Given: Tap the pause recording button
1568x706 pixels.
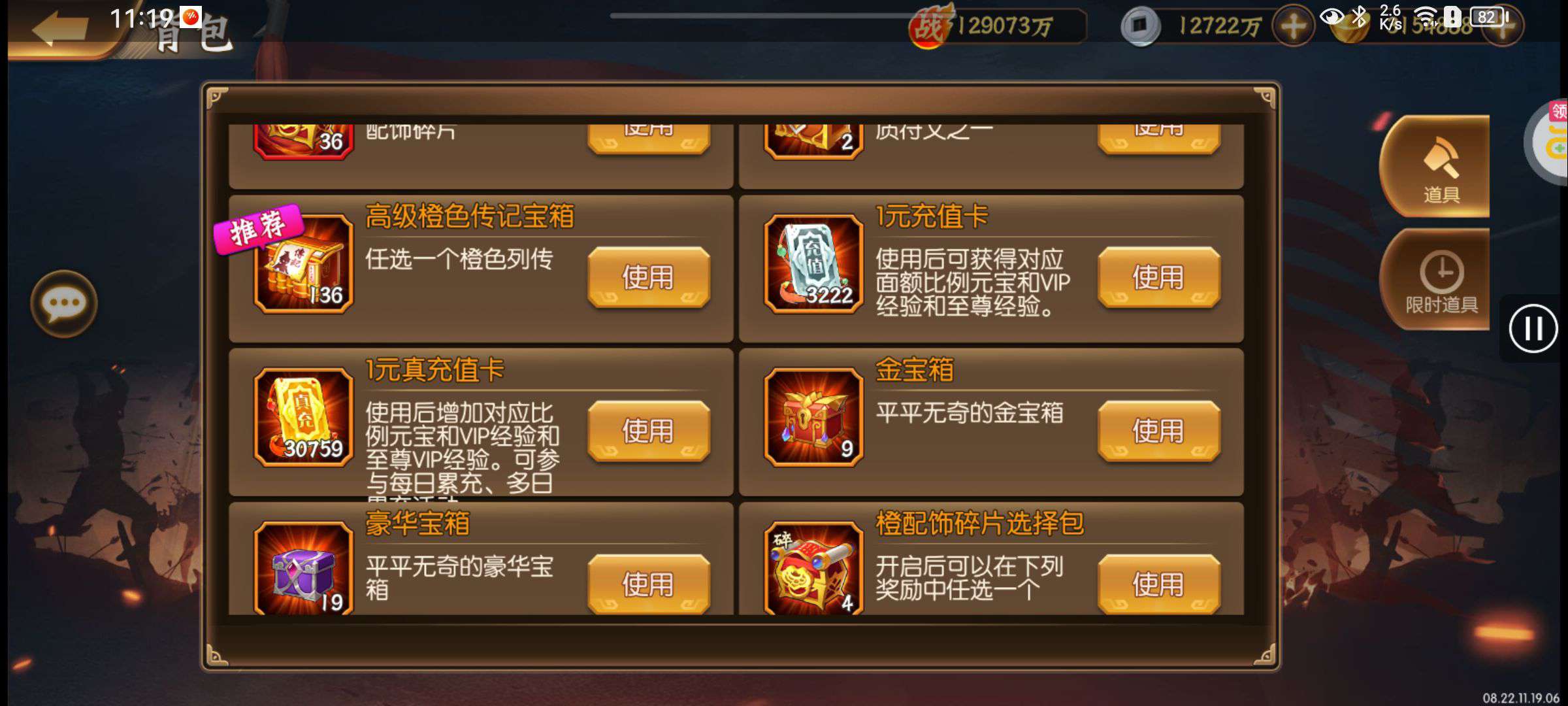Looking at the screenshot, I should coord(1533,328).
